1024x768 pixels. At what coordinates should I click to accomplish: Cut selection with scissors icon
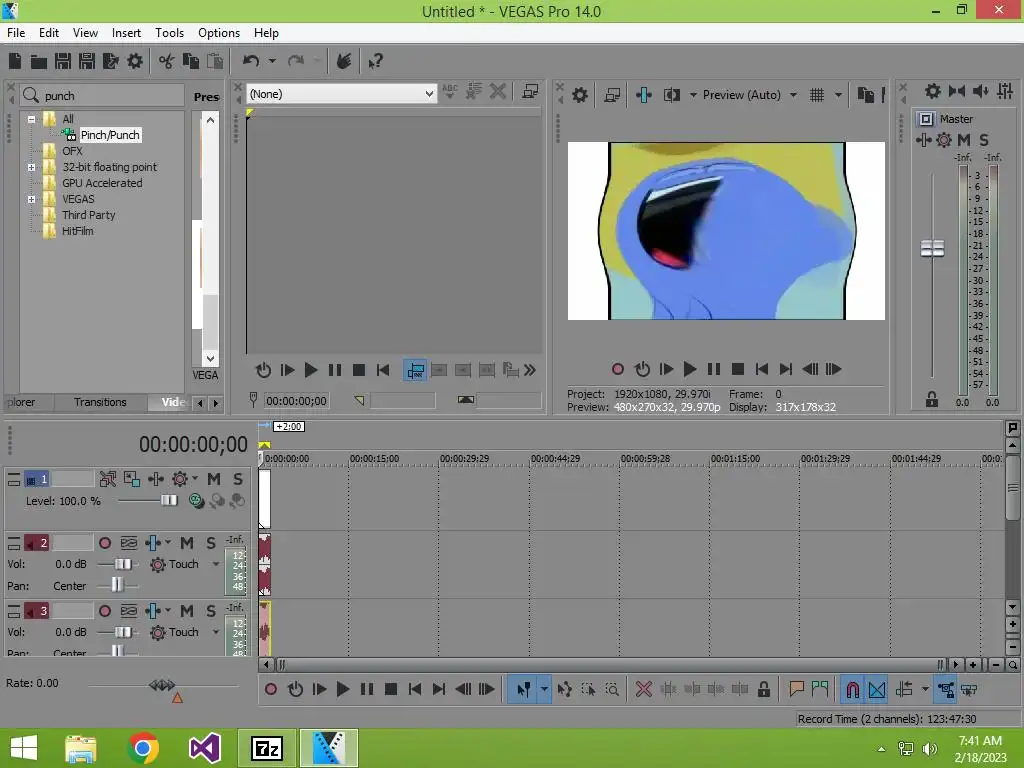coord(167,61)
